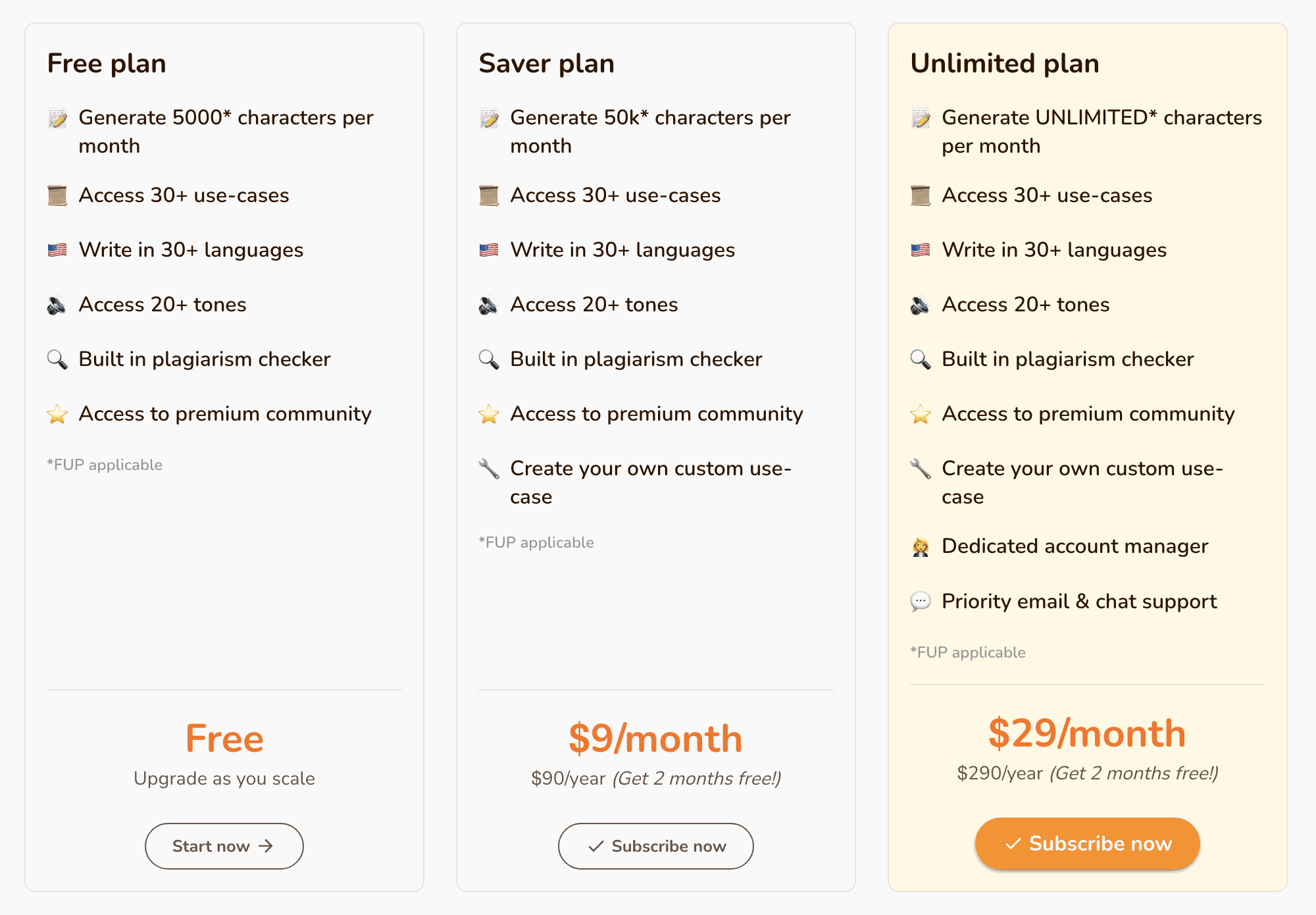Click the tones icon in the Free plan

pos(57,304)
